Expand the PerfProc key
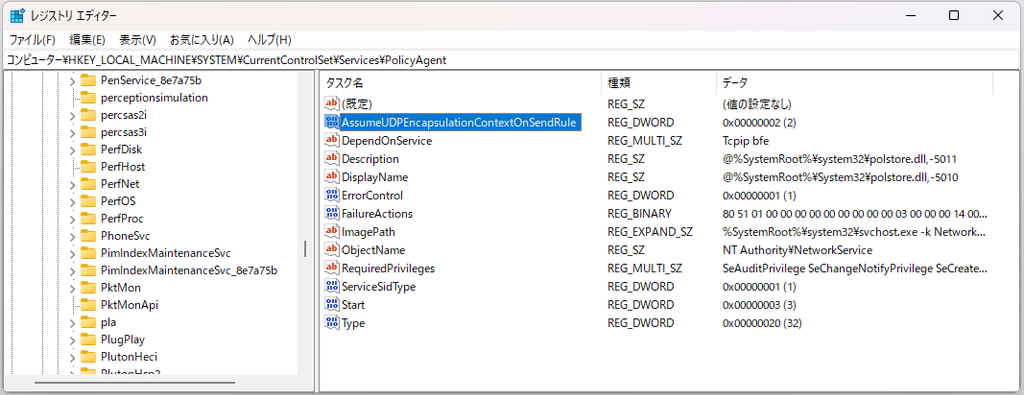 pos(72,219)
